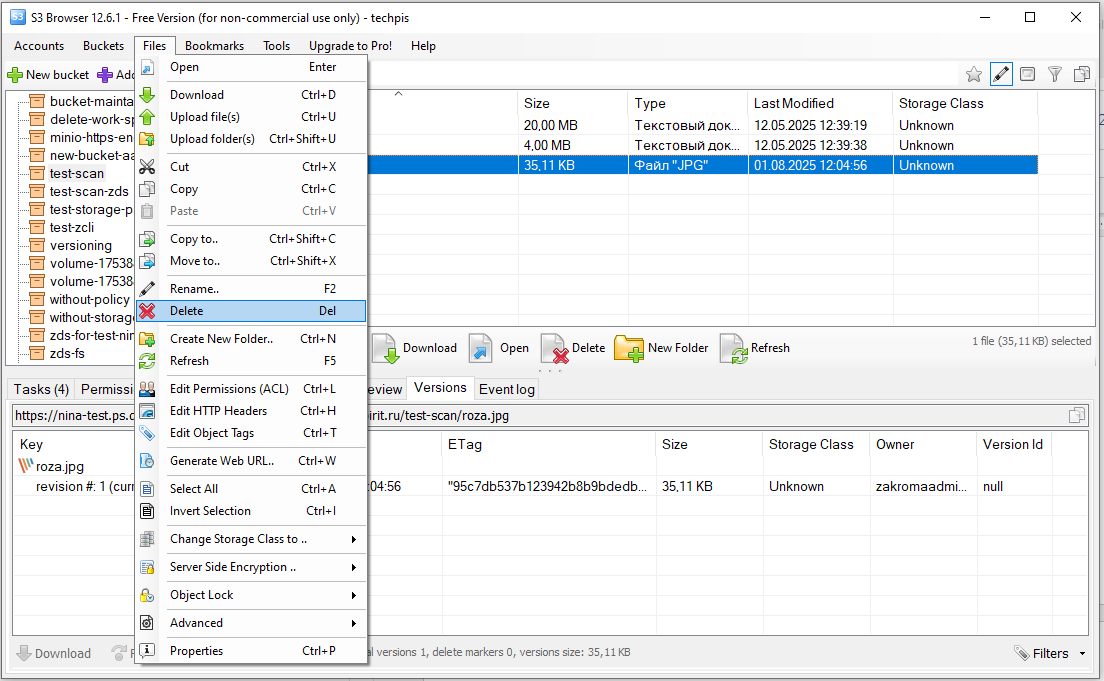Open Upgrade to Pro! menu
Image resolution: width=1104 pixels, height=681 pixels.
pyautogui.click(x=350, y=46)
